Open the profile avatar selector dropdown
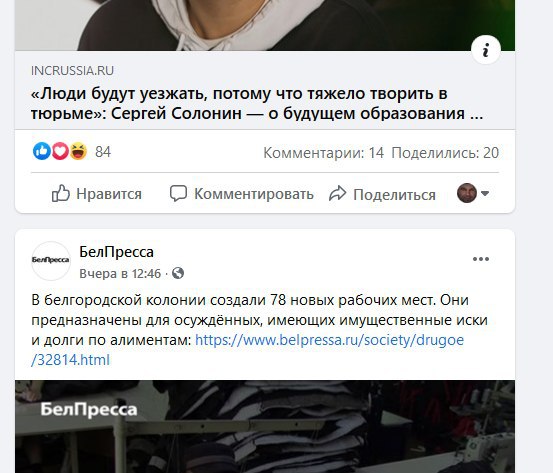553x473 pixels. (x=473, y=193)
